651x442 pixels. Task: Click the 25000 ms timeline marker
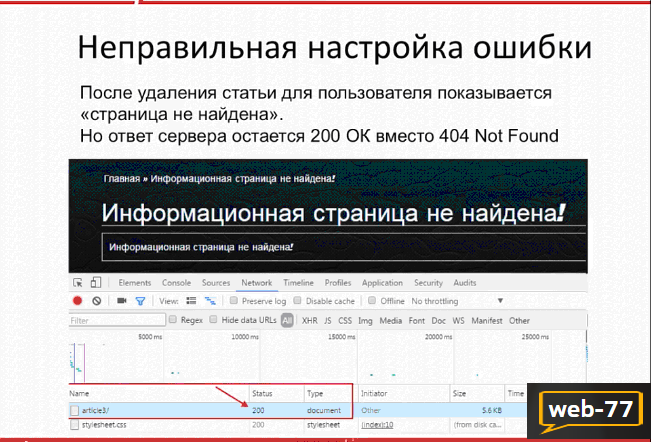pyautogui.click(x=535, y=337)
